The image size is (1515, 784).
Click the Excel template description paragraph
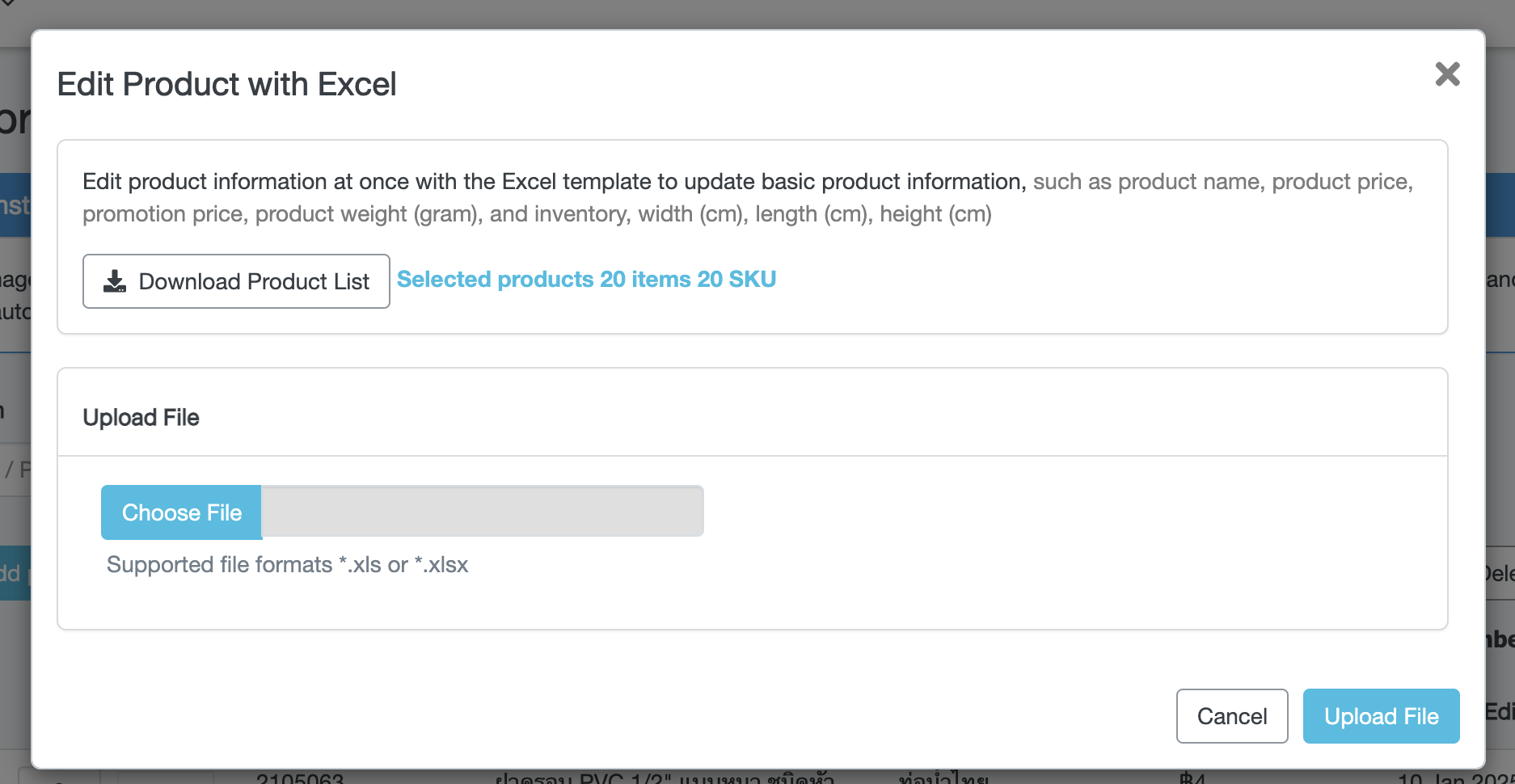pos(748,197)
